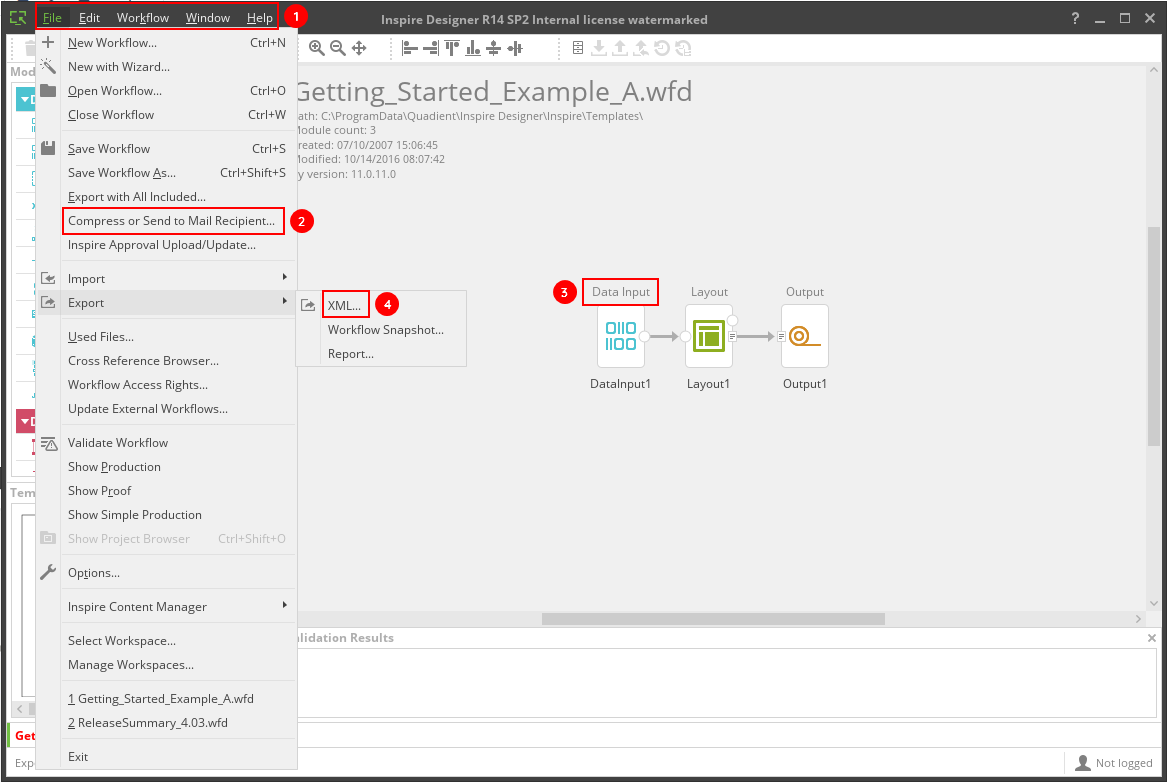This screenshot has width=1167, height=782.
Task: Expand the Import submenu
Action: click(x=167, y=279)
